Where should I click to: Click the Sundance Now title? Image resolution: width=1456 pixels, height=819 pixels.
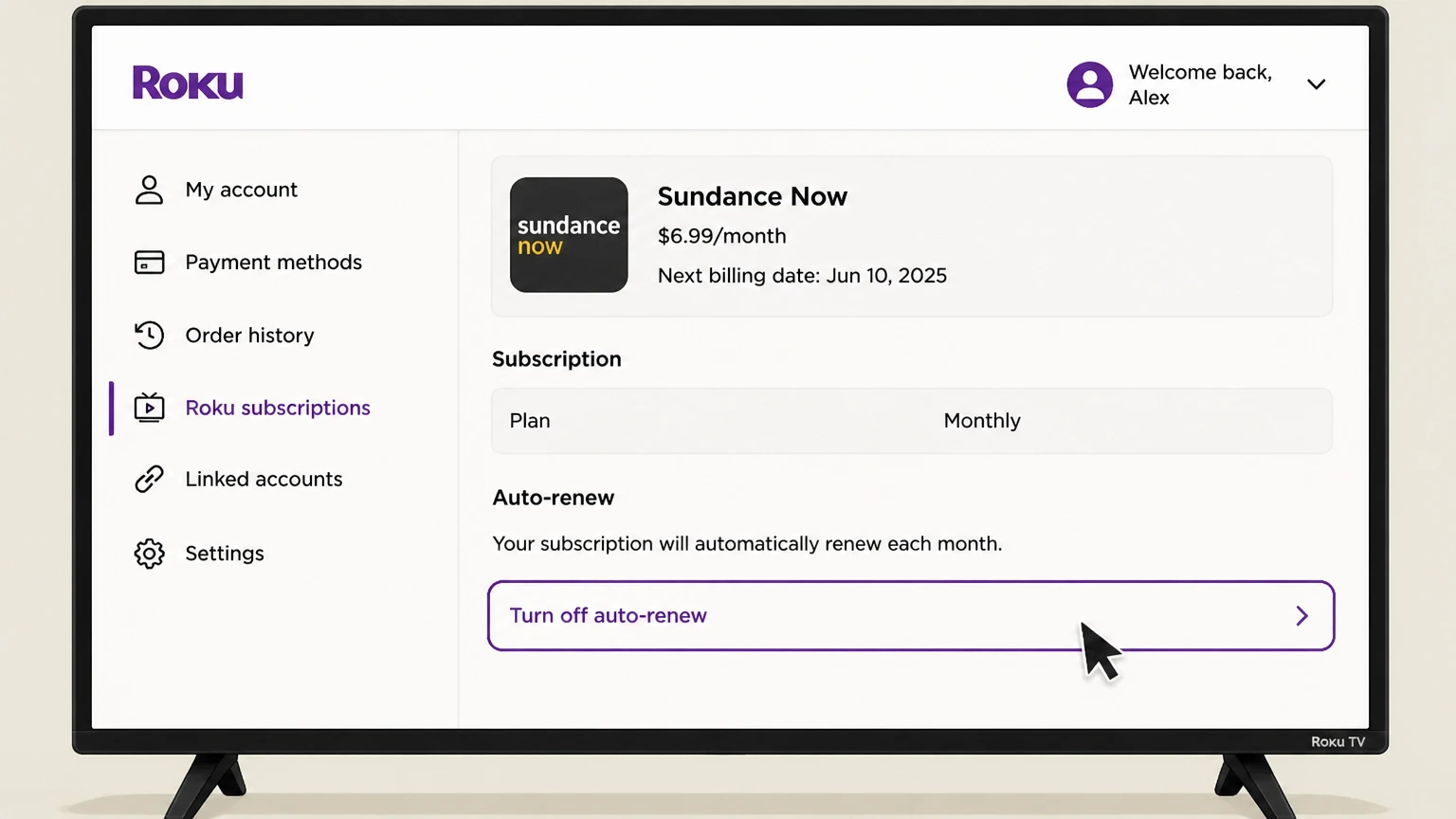(753, 196)
